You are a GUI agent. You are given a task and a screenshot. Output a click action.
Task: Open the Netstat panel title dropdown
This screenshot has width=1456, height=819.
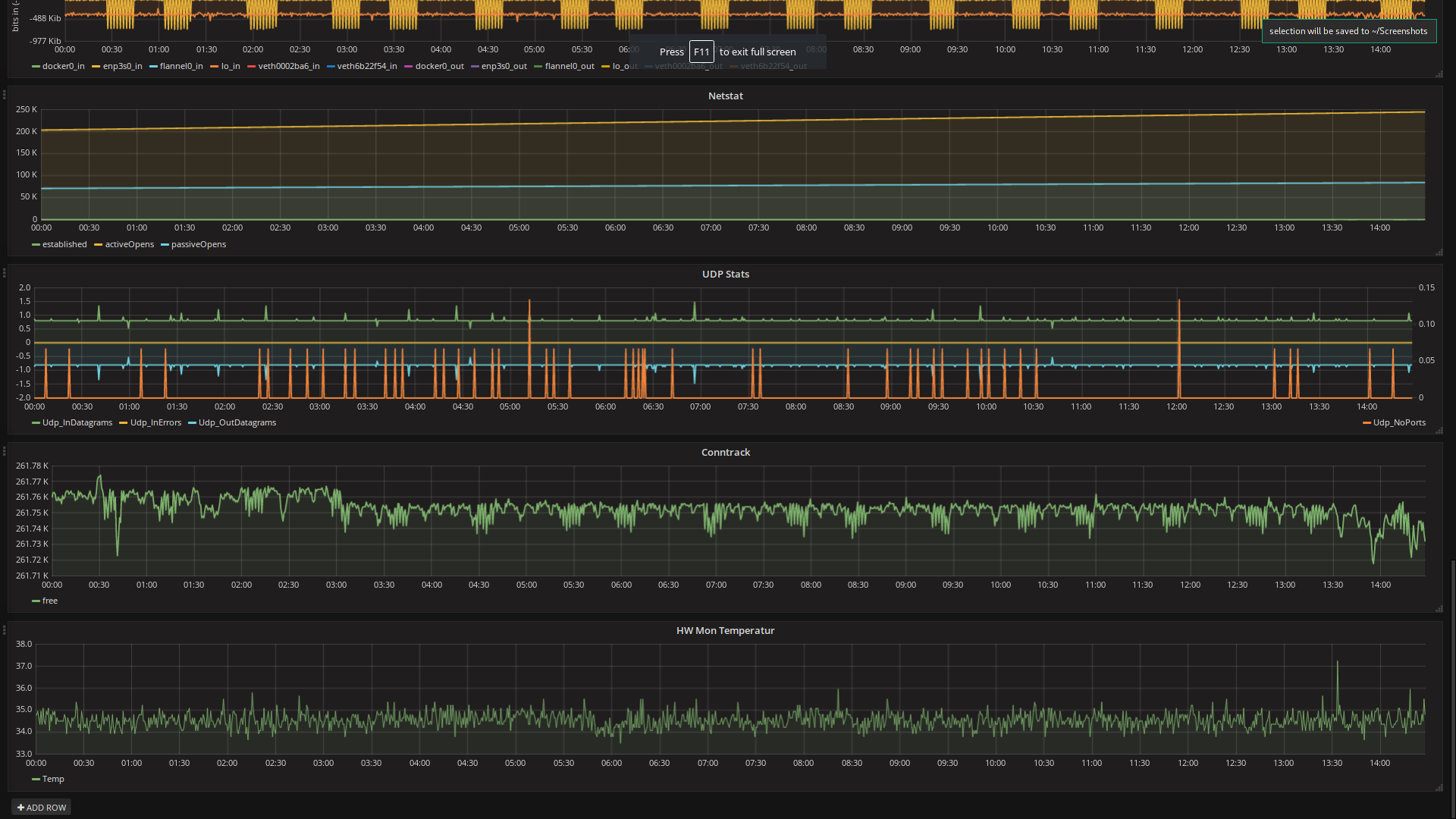tap(725, 96)
